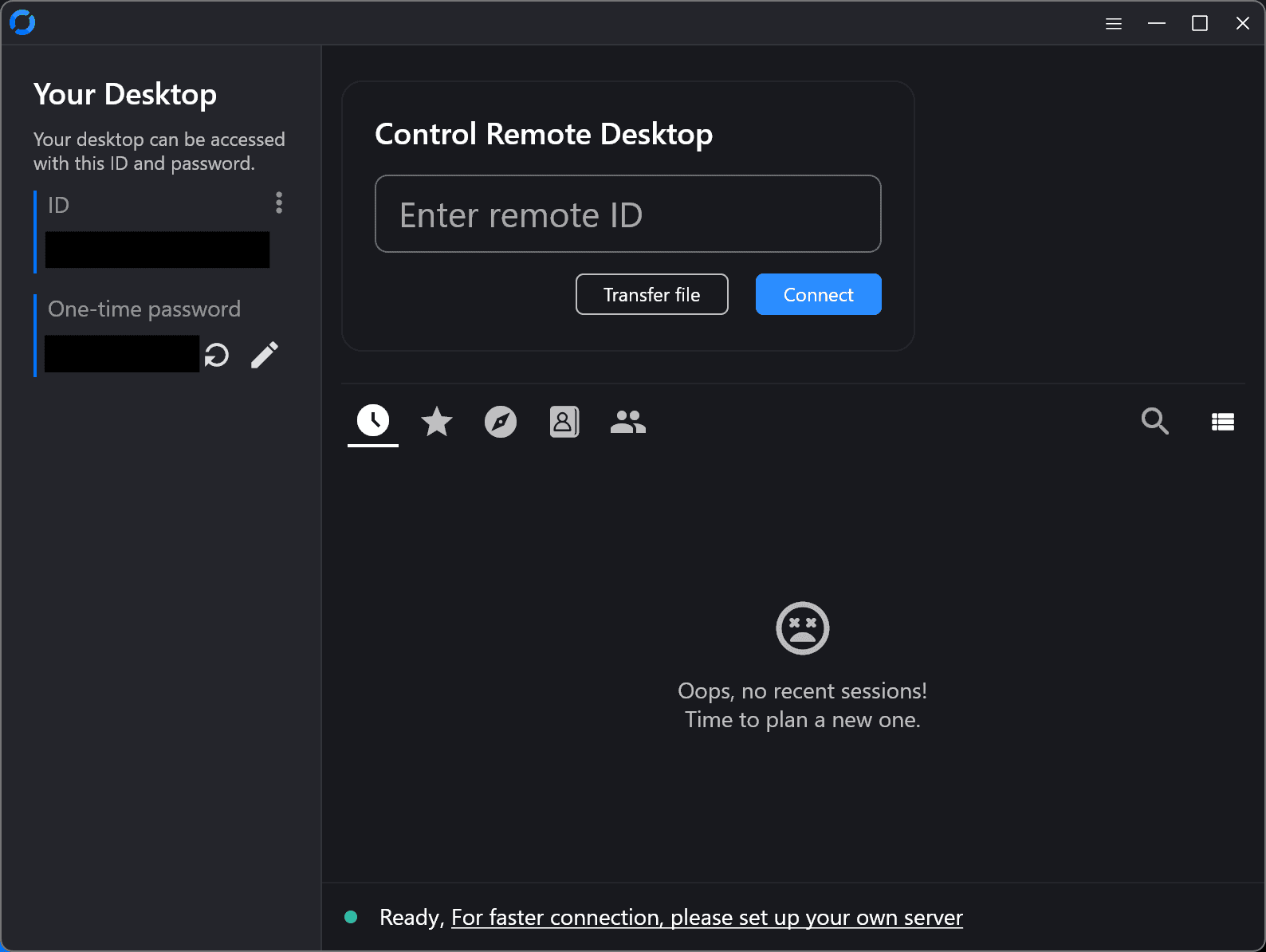Focus the Enter remote ID field

(627, 214)
